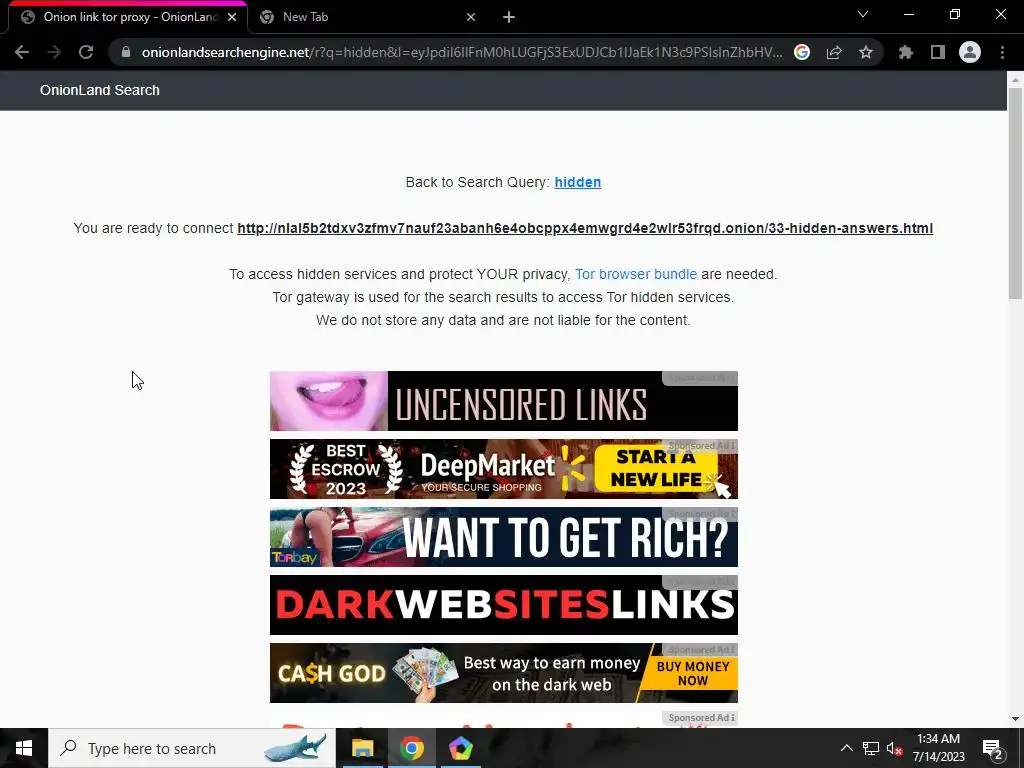
Task: View site information via lock icon
Action: 126,52
